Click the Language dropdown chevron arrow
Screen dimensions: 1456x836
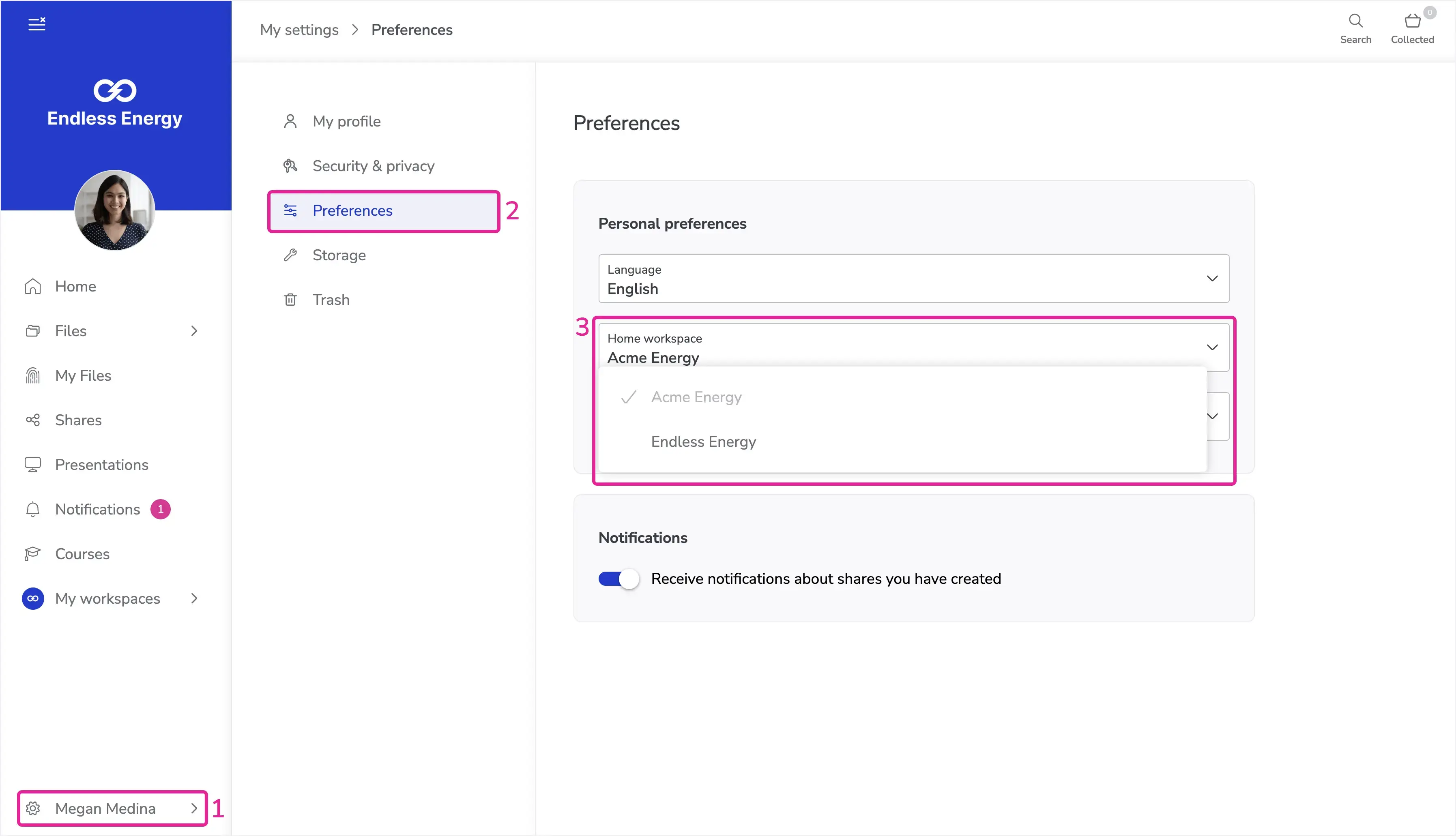point(1212,279)
